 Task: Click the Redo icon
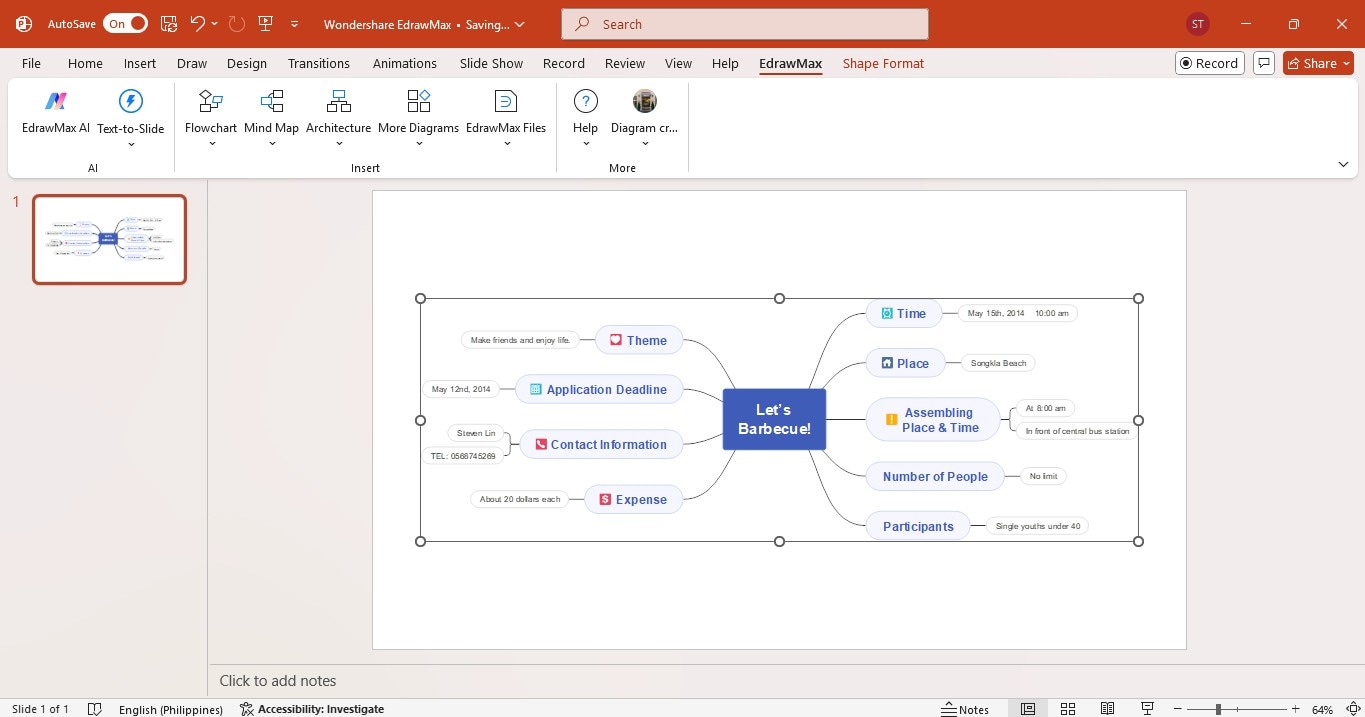[x=236, y=23]
